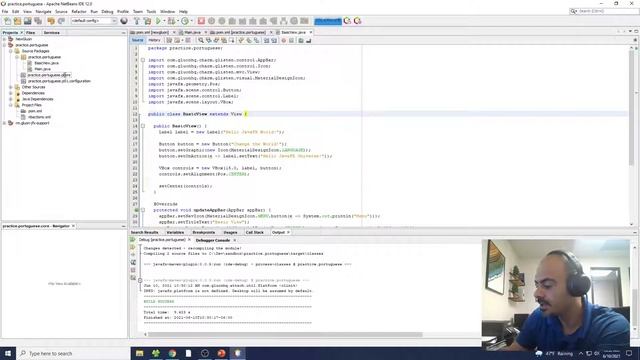Open the Search Results tab
This screenshot has width=640, height=360.
(x=144, y=232)
